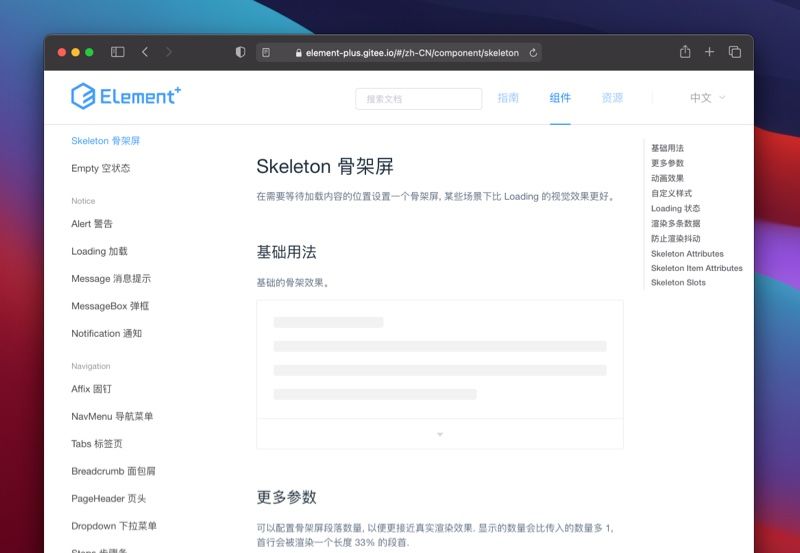Click the Notice group label in sidebar

tap(83, 201)
